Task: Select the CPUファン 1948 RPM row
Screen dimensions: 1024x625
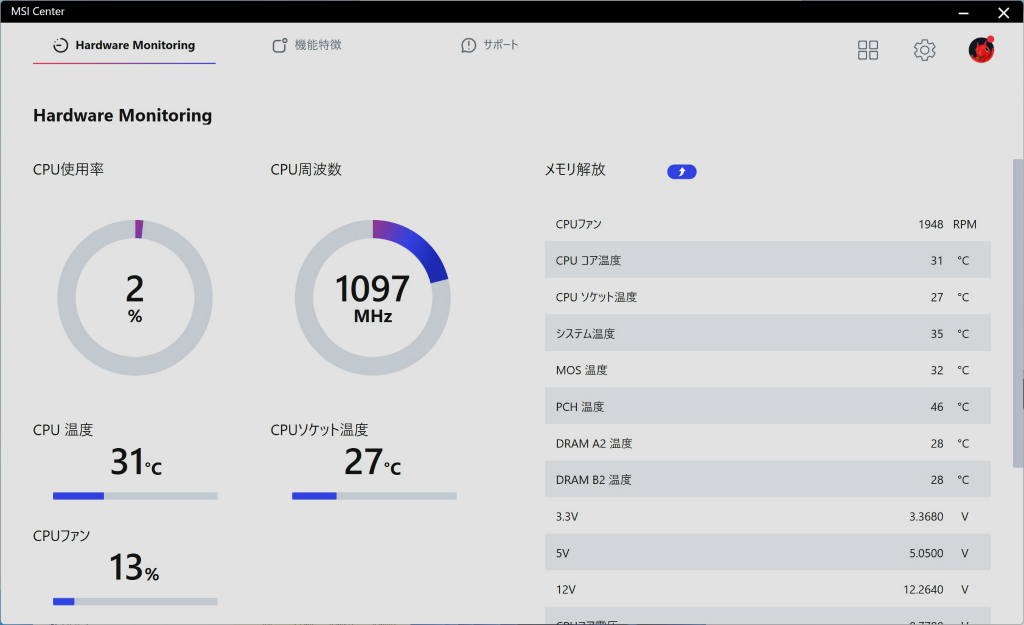Action: (767, 224)
